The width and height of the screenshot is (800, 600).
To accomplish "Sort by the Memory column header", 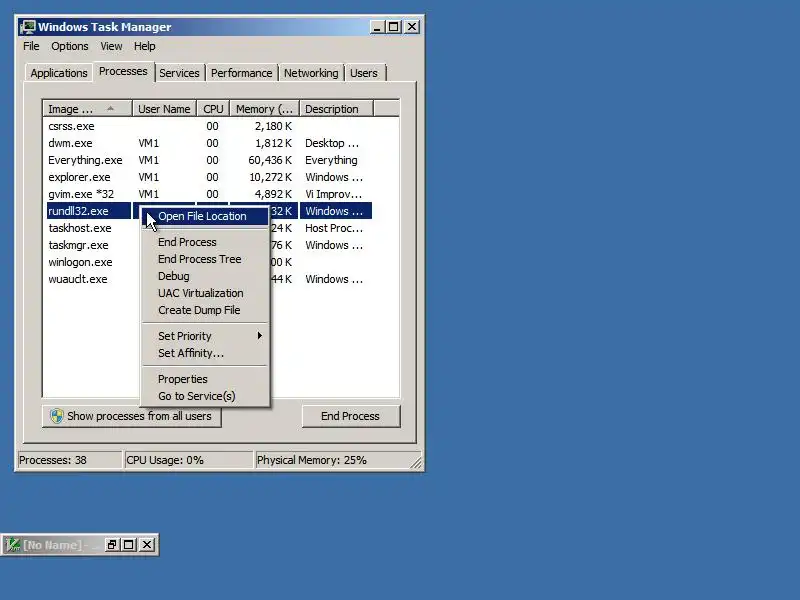I will pyautogui.click(x=264, y=109).
